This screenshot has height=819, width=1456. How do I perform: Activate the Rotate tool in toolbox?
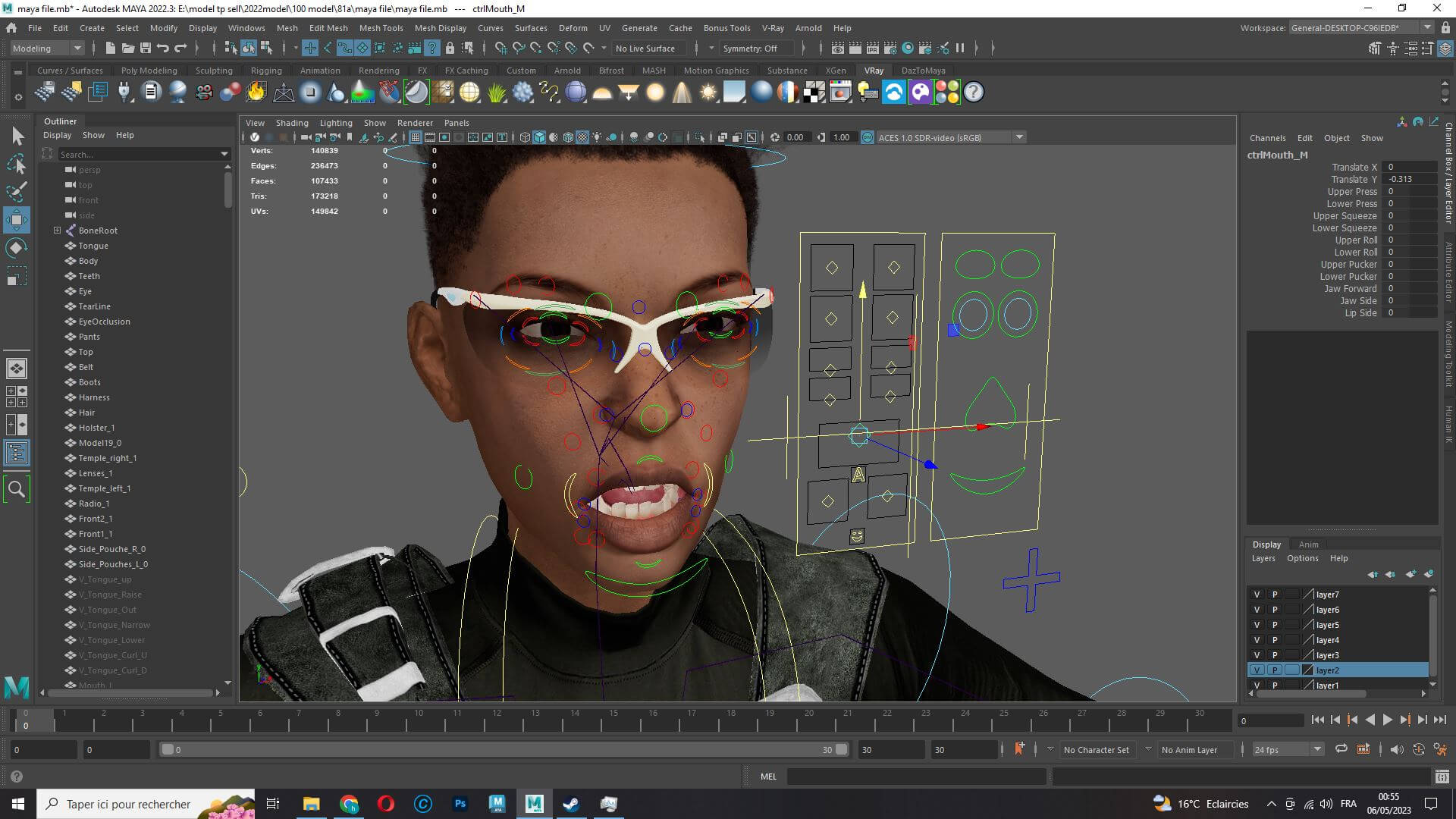pyautogui.click(x=17, y=248)
